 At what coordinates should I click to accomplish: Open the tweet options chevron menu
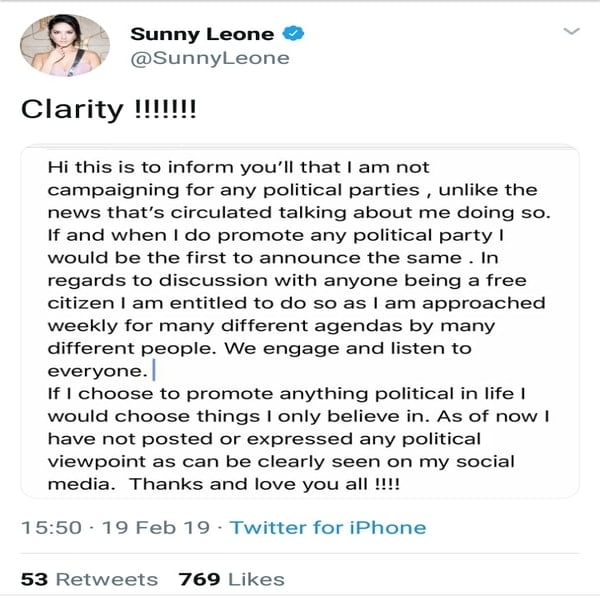click(x=571, y=32)
